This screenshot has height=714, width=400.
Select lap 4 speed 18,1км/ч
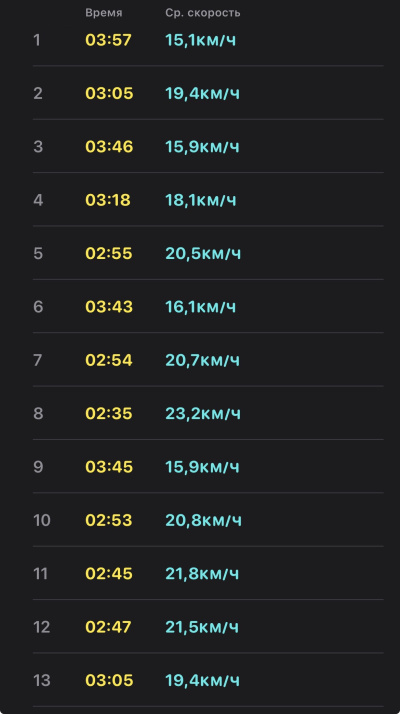click(201, 200)
